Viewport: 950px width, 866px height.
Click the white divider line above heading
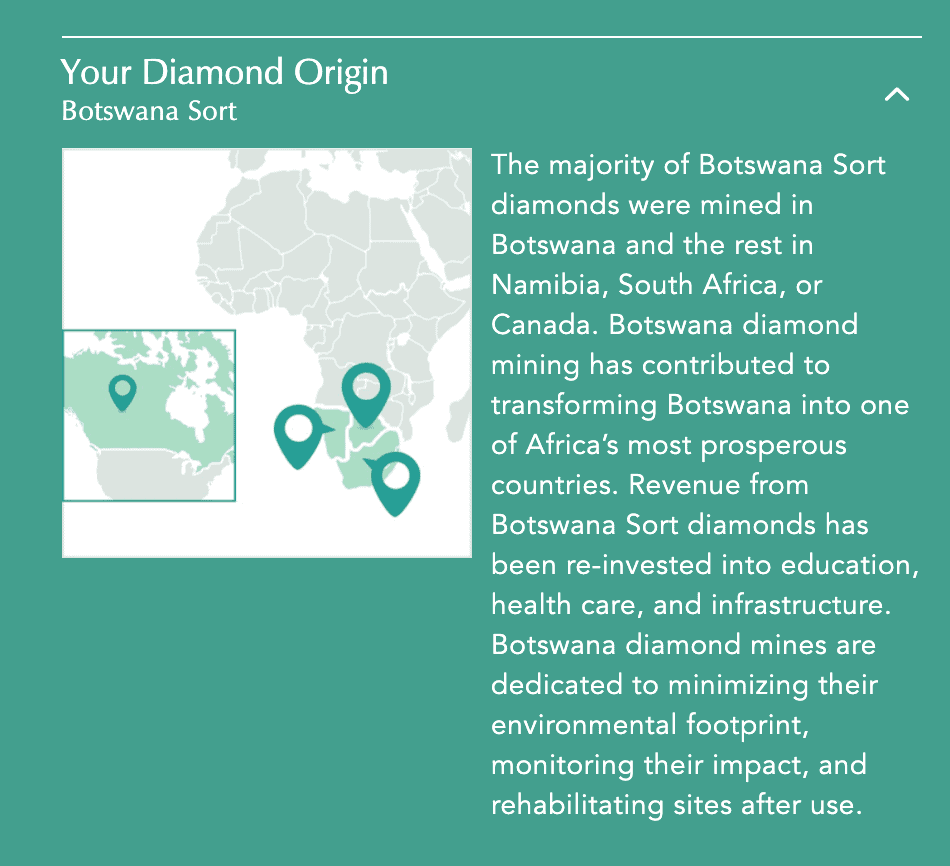[x=491, y=37]
